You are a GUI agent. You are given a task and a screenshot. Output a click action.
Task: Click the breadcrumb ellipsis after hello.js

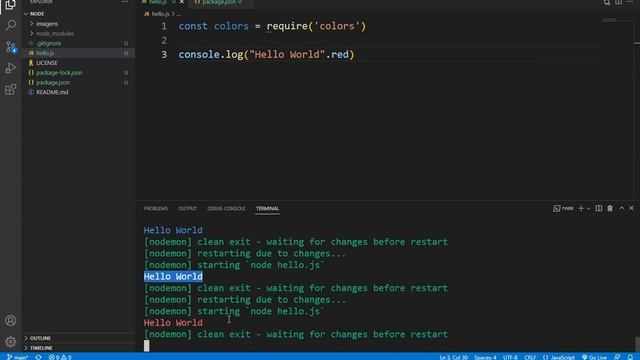pos(178,14)
